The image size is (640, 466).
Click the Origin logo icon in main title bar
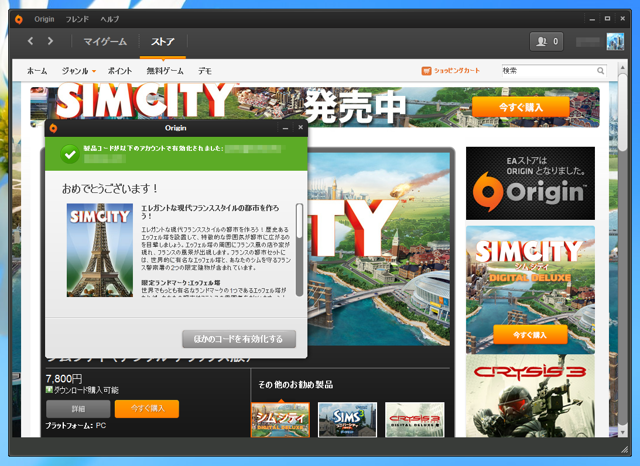pyautogui.click(x=19, y=19)
